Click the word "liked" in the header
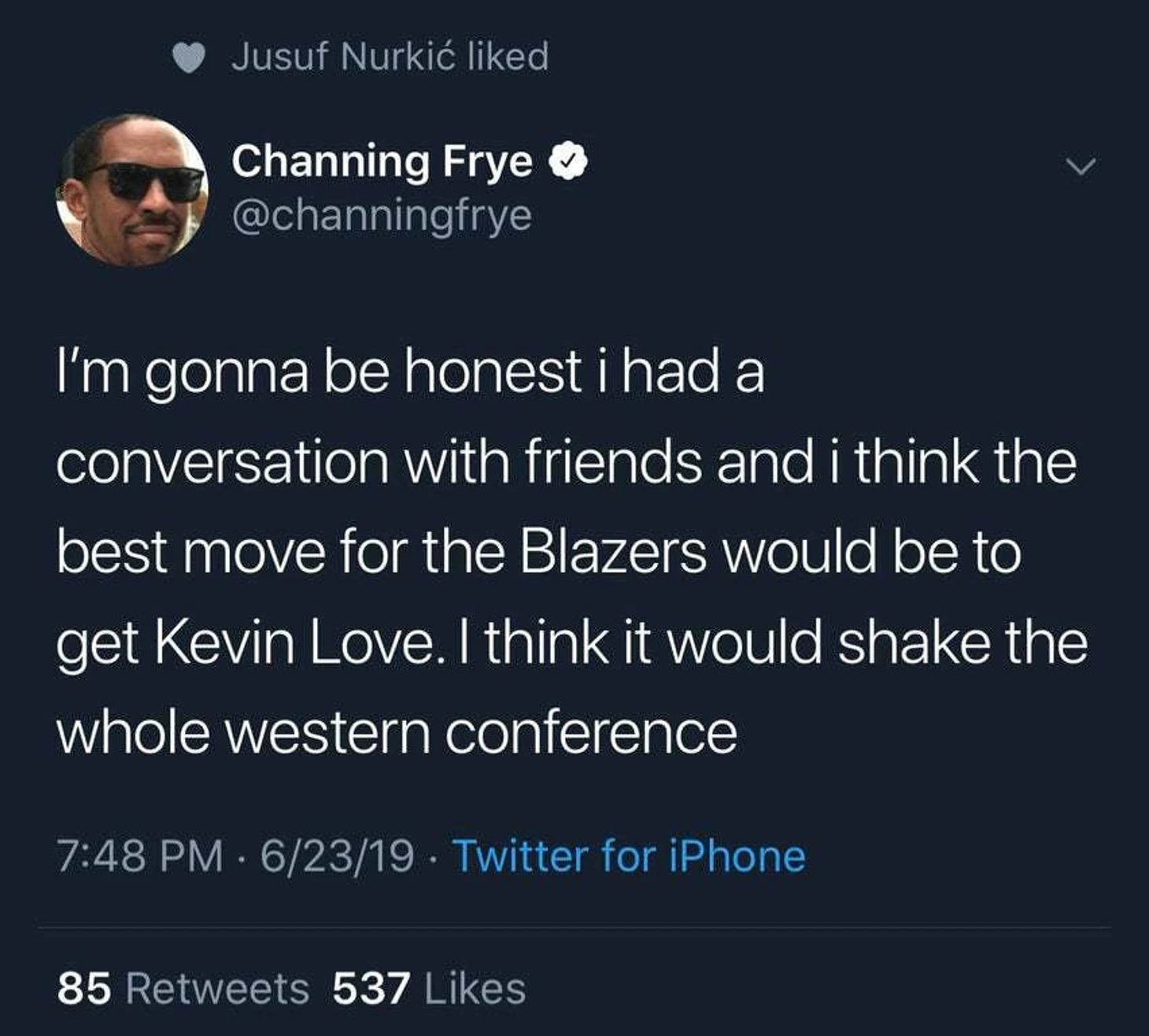This screenshot has height=1036, width=1149. tap(508, 57)
